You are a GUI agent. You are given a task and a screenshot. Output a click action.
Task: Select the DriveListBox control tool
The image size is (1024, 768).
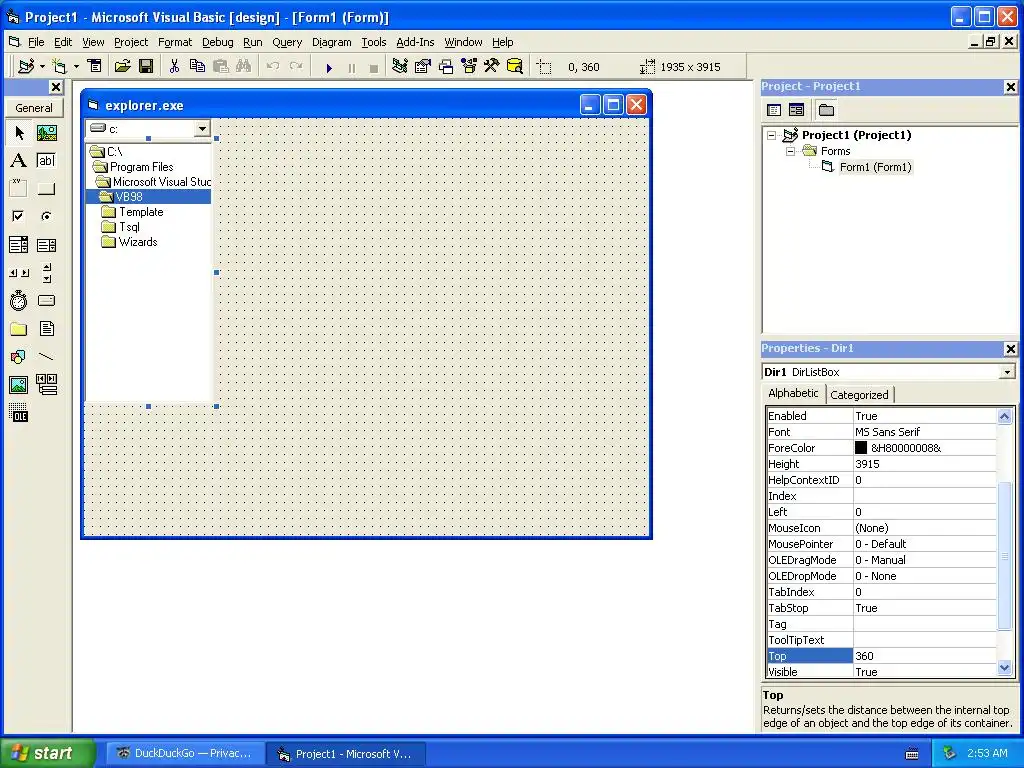(46, 301)
